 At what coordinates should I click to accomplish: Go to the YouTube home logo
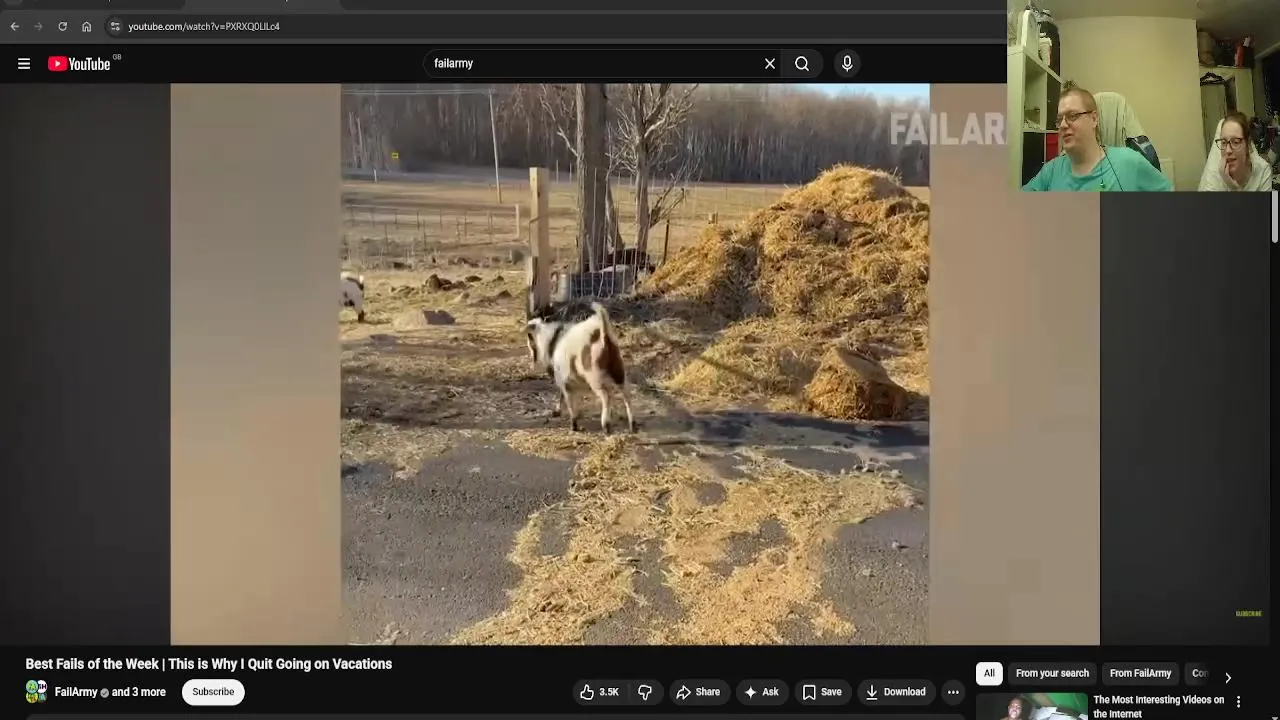79,64
